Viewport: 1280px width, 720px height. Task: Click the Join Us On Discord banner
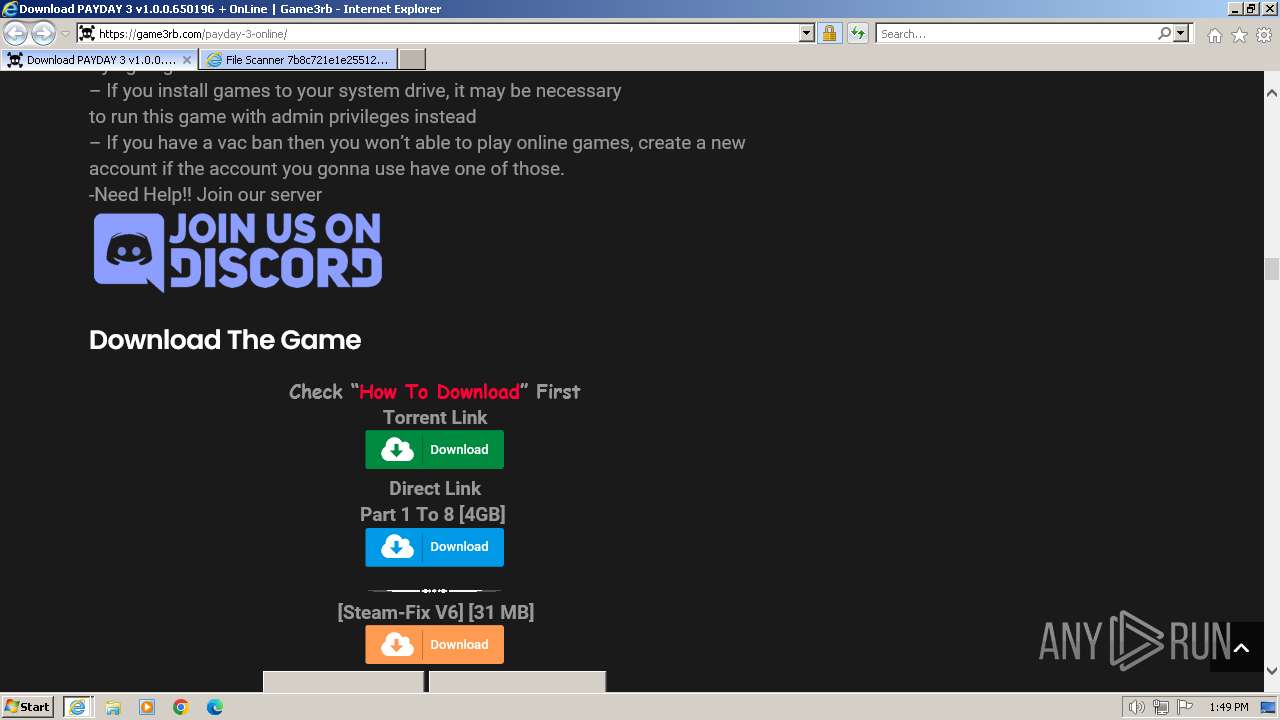[238, 252]
